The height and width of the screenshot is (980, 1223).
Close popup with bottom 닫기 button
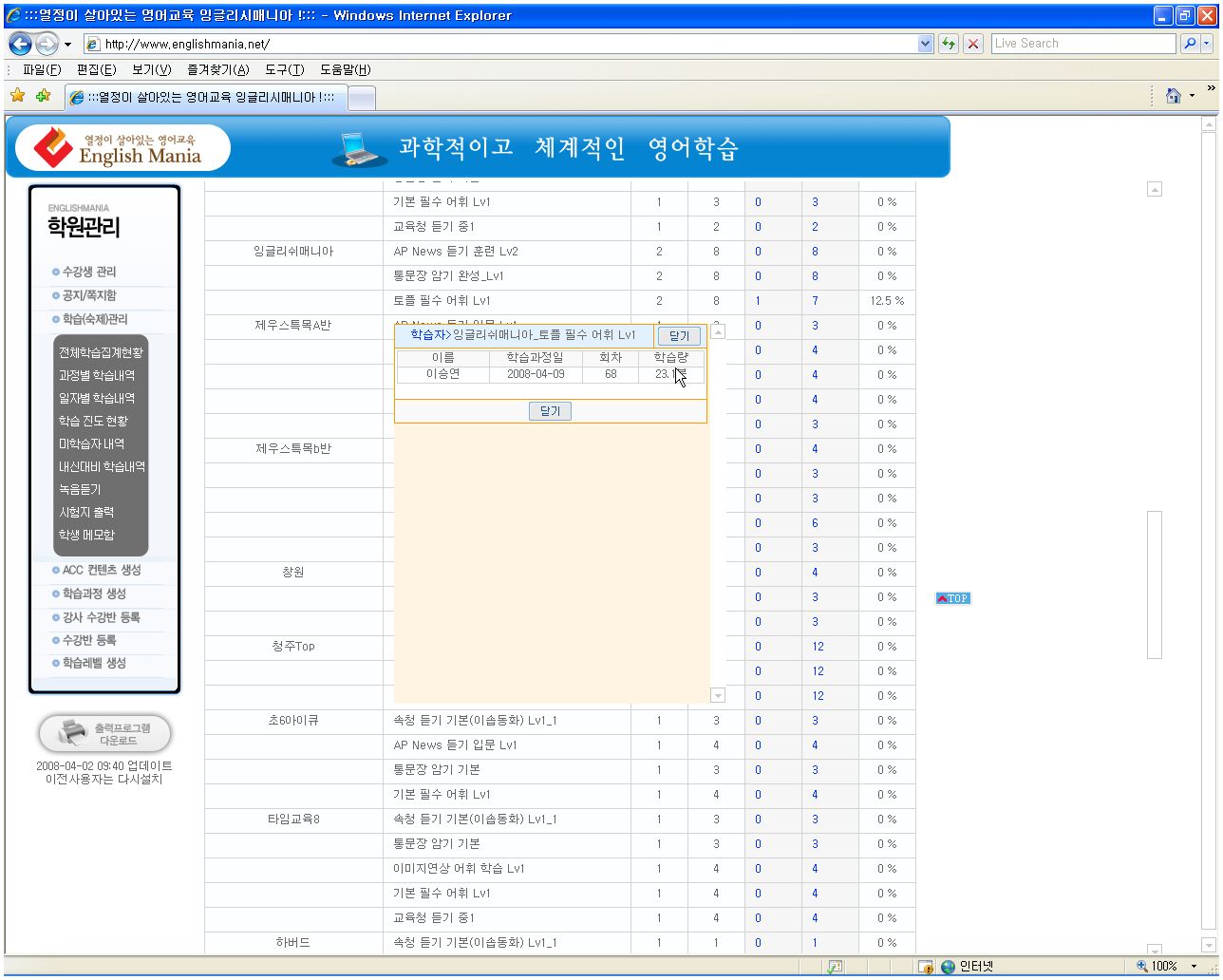(x=550, y=411)
